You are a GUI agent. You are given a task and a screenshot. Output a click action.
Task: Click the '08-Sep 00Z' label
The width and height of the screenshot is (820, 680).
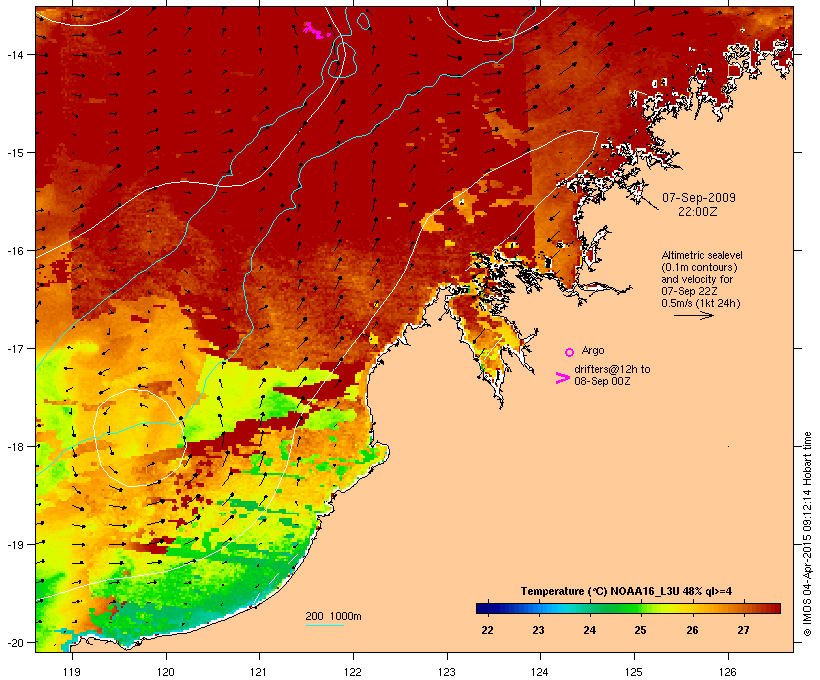click(x=602, y=381)
